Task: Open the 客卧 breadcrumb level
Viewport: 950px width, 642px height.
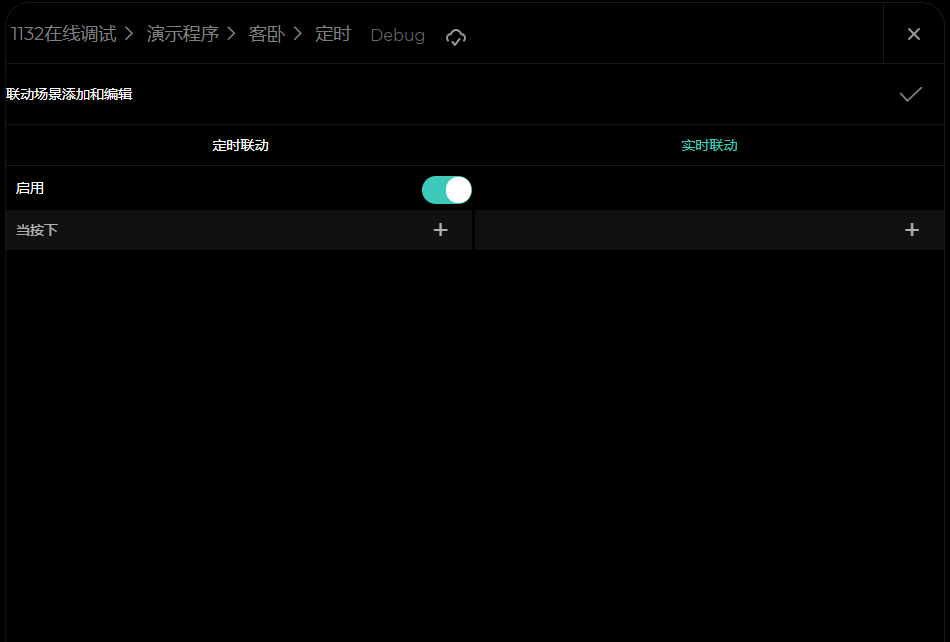Action: point(265,34)
